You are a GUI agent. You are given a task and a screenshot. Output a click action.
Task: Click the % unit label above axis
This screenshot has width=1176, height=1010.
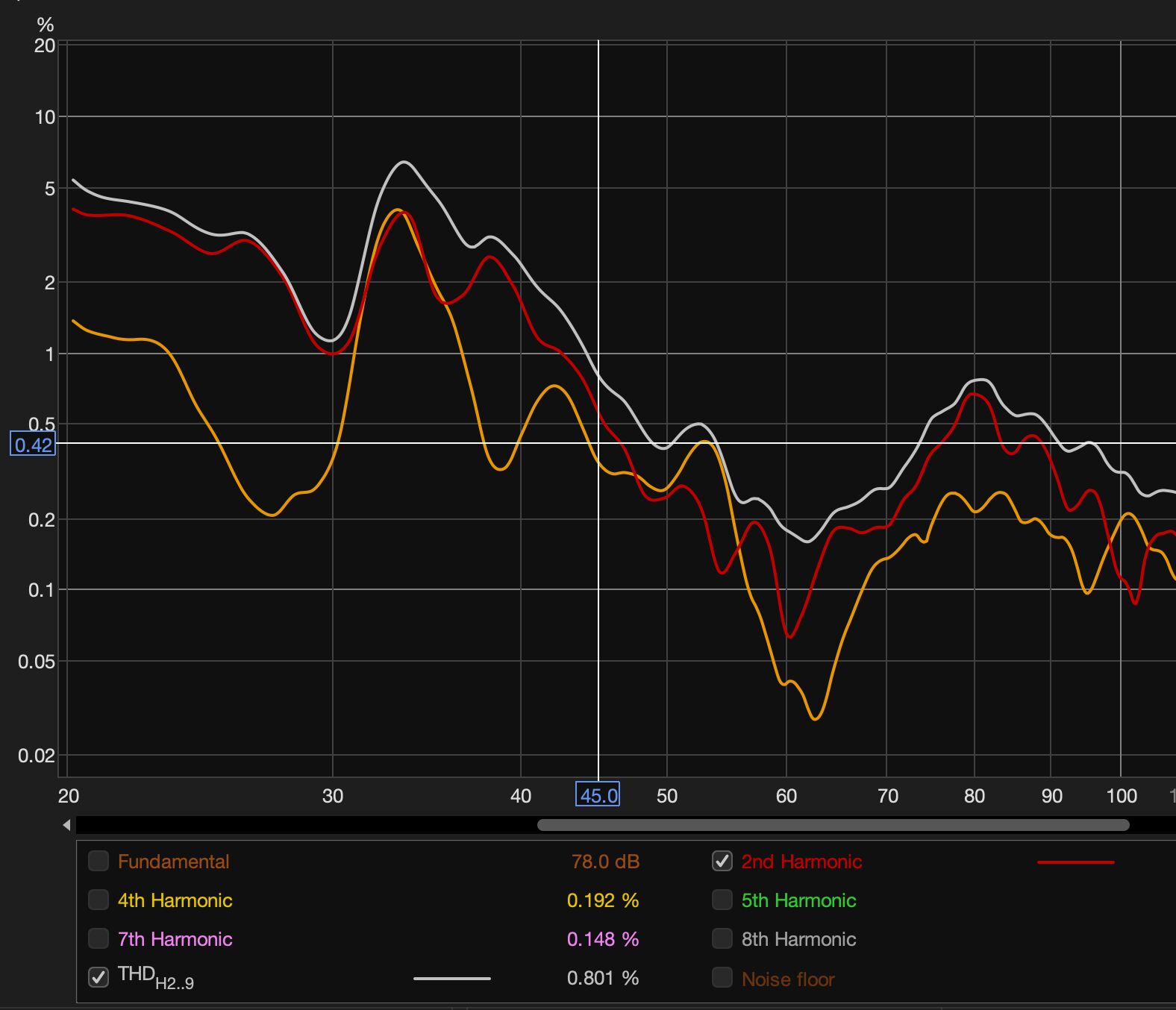[46, 25]
